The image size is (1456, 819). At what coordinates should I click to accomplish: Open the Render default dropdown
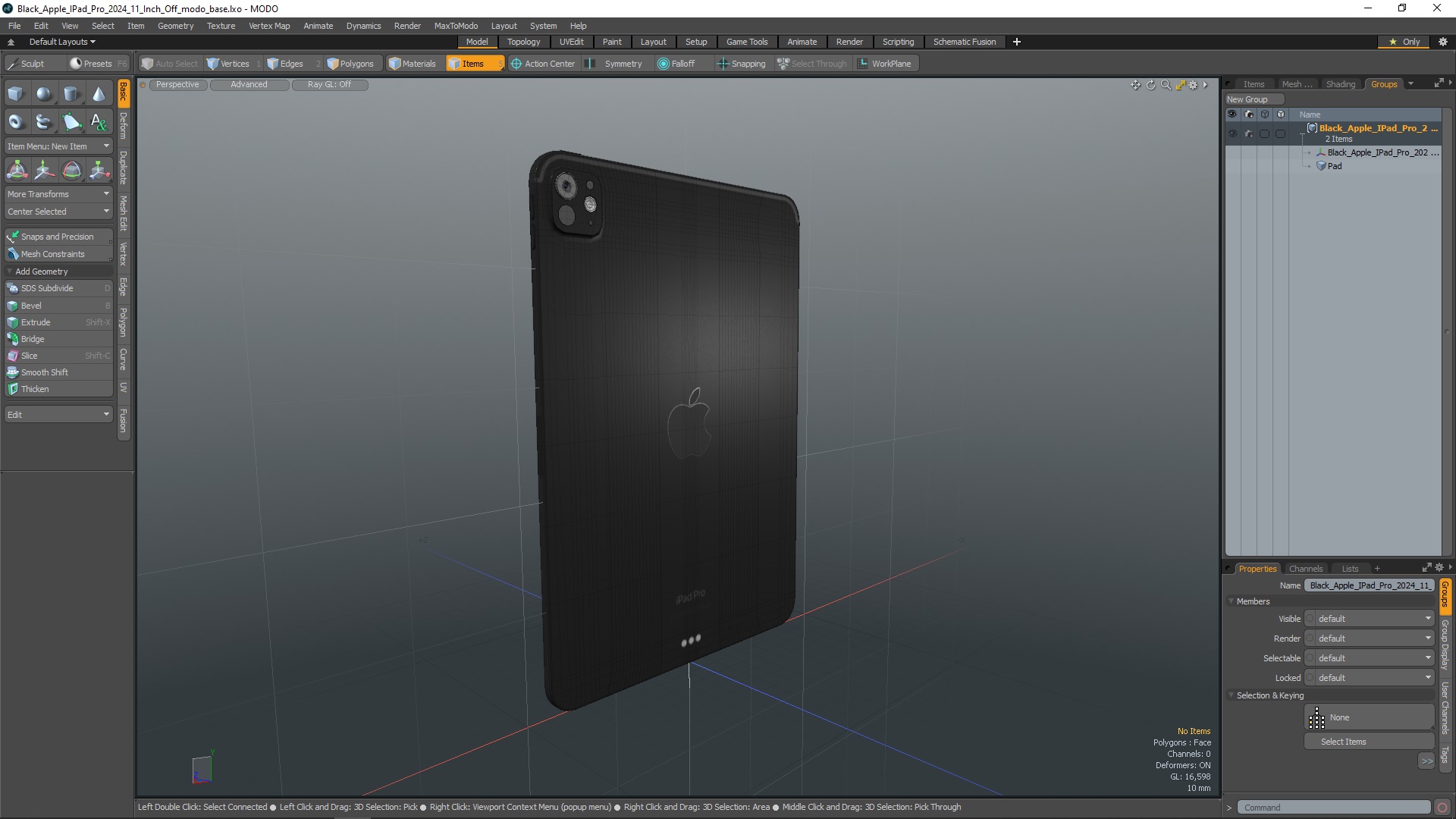pyautogui.click(x=1374, y=639)
